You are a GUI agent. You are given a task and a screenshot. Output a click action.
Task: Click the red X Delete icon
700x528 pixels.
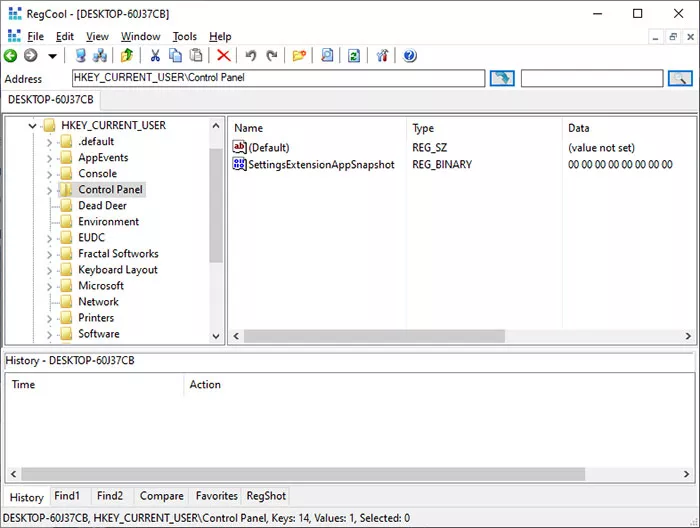pos(224,56)
